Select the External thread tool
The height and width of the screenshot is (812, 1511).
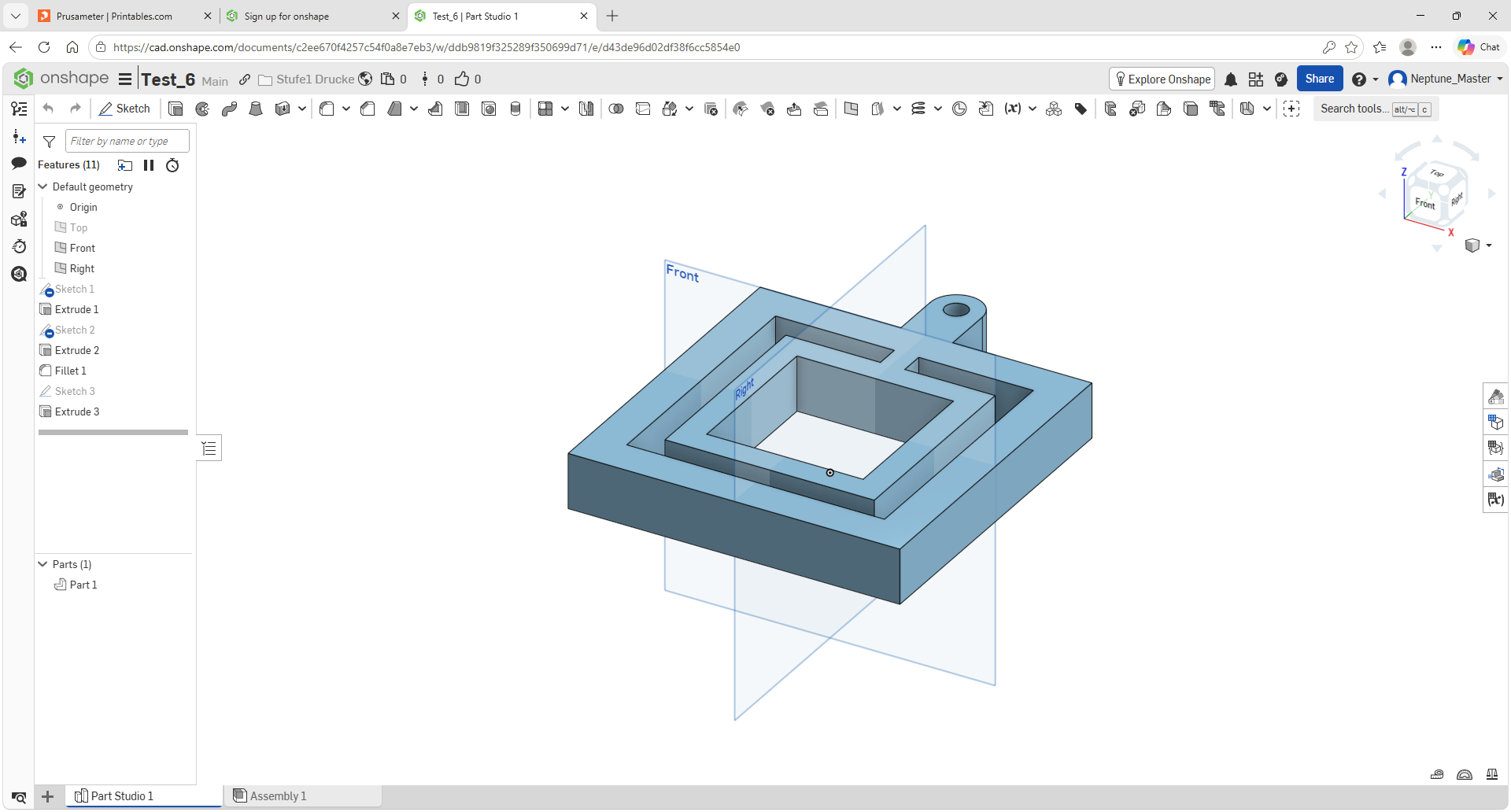tap(515, 109)
